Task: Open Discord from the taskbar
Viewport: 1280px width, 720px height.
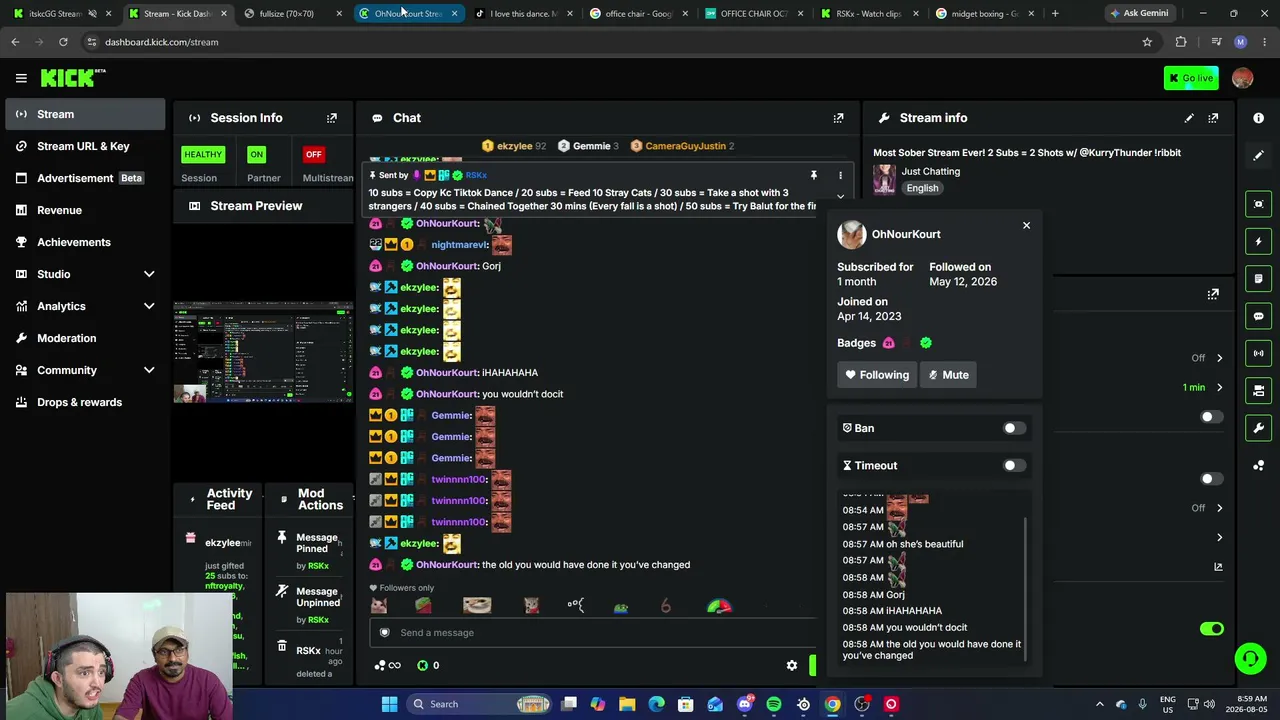Action: coord(745,704)
